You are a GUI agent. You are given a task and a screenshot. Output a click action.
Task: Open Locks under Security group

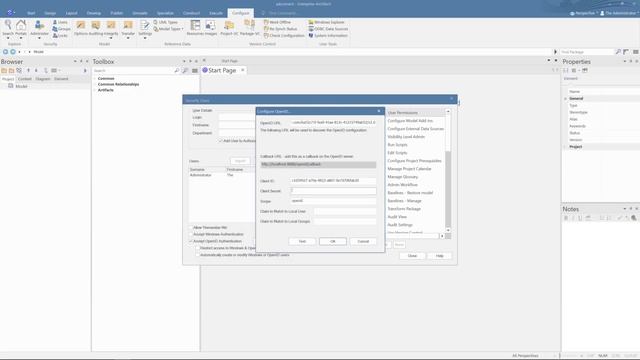click(x=60, y=36)
